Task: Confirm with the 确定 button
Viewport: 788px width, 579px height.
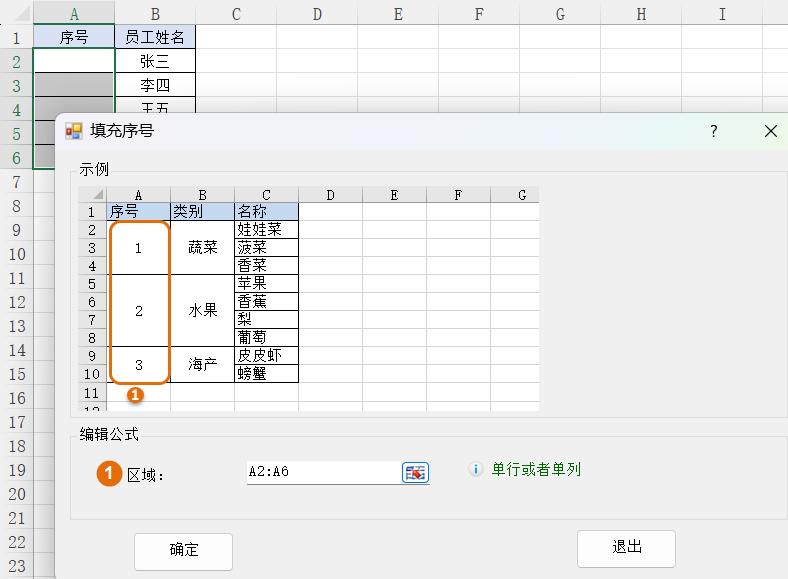Action: pos(183,551)
